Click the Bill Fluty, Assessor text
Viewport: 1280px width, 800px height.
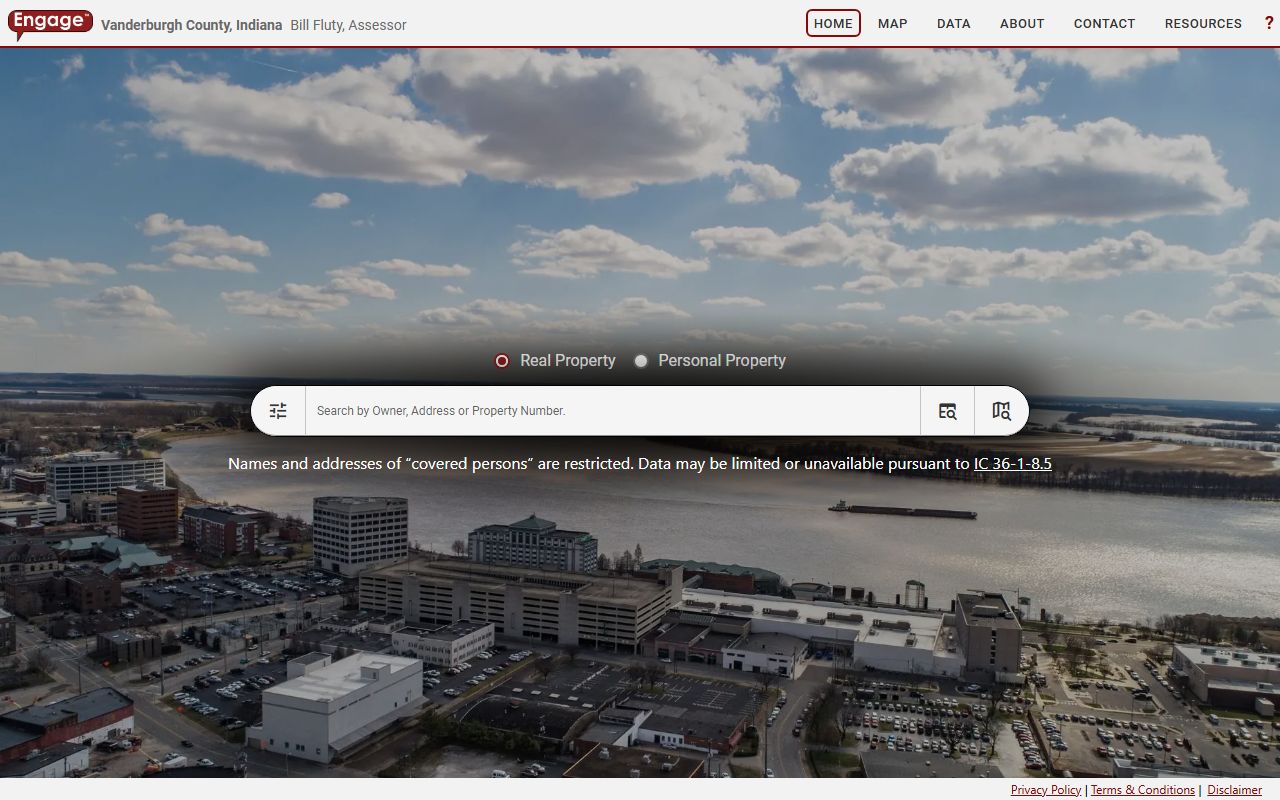click(x=348, y=25)
